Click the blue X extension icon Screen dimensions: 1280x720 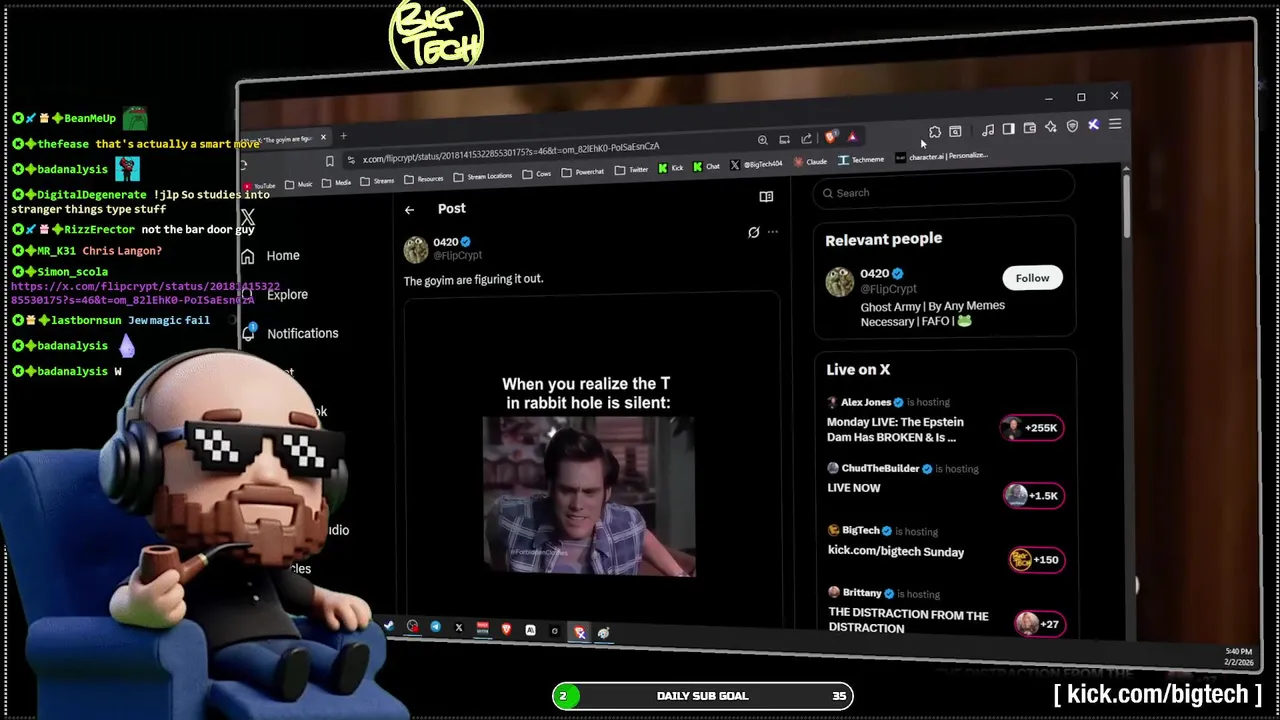1093,125
